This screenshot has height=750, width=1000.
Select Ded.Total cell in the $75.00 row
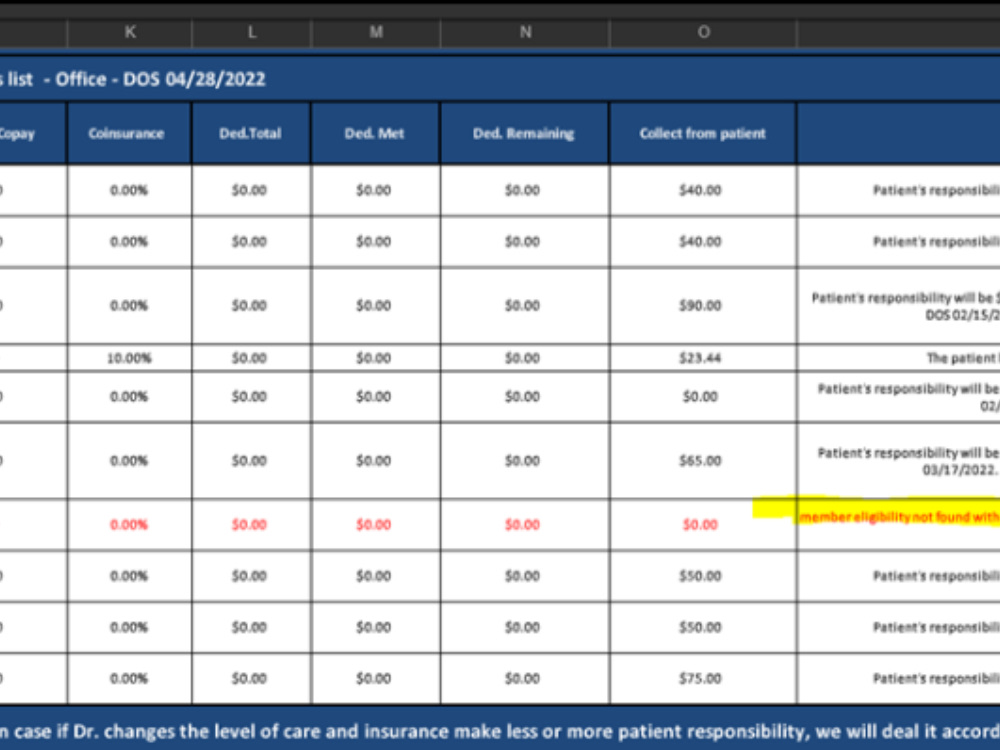coord(251,679)
